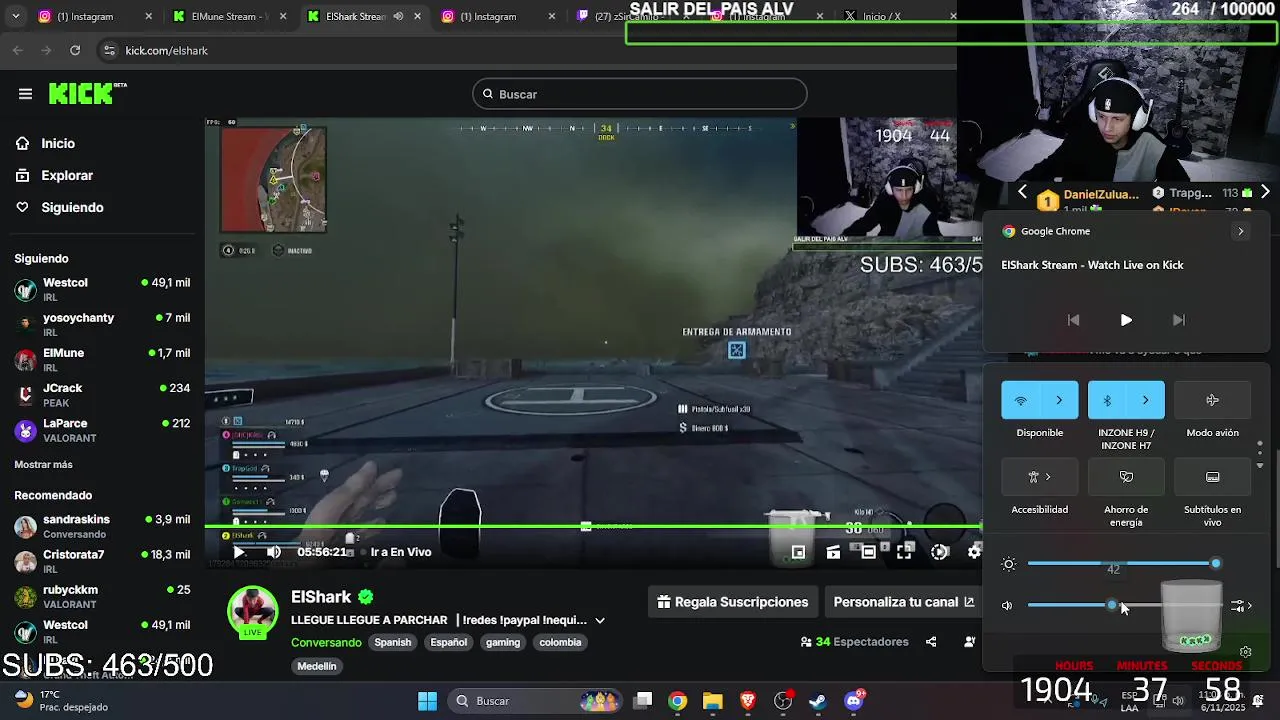
Task: Click Ir a En Vivo
Action: [401, 552]
